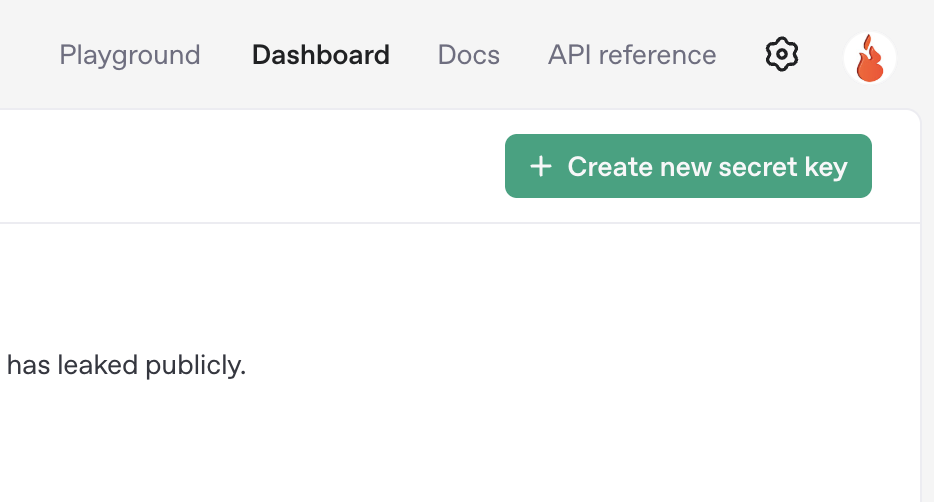Screen dimensions: 934x502
Task: Open the Docs tab
Action: [469, 54]
